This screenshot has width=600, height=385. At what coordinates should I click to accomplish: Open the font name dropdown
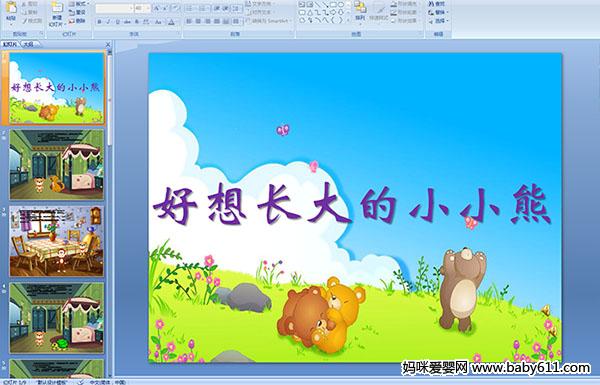pos(131,8)
